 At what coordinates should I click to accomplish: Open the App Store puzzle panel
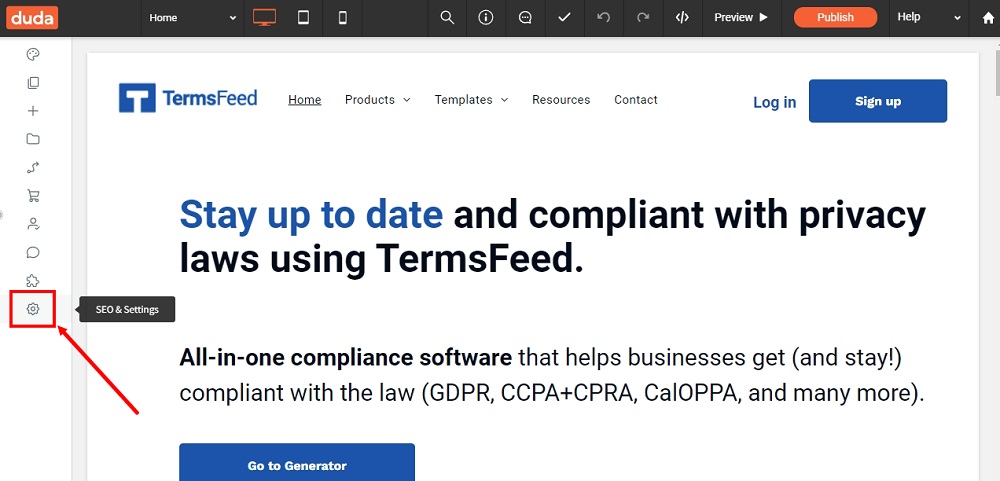[33, 281]
